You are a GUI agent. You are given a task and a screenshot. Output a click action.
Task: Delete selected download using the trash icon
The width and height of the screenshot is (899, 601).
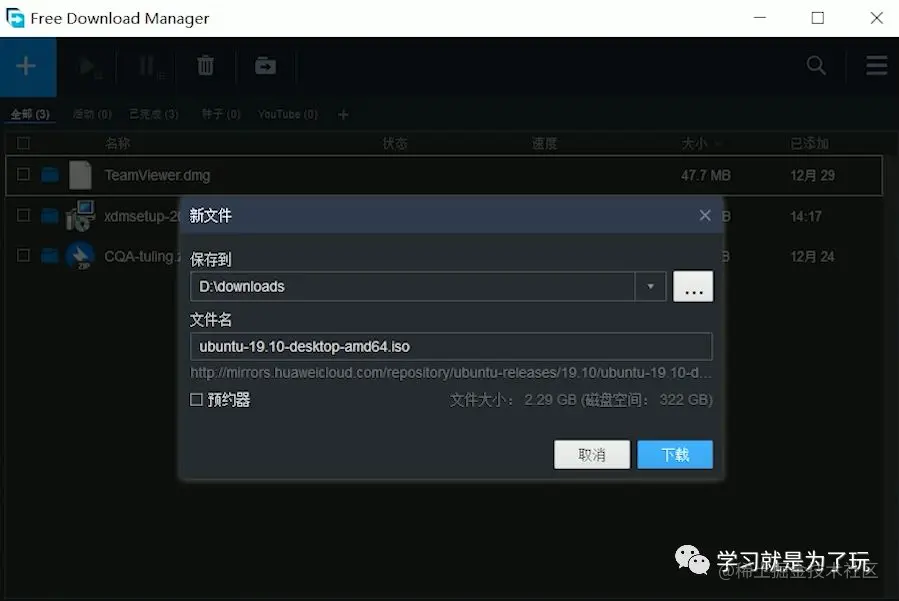(205, 66)
